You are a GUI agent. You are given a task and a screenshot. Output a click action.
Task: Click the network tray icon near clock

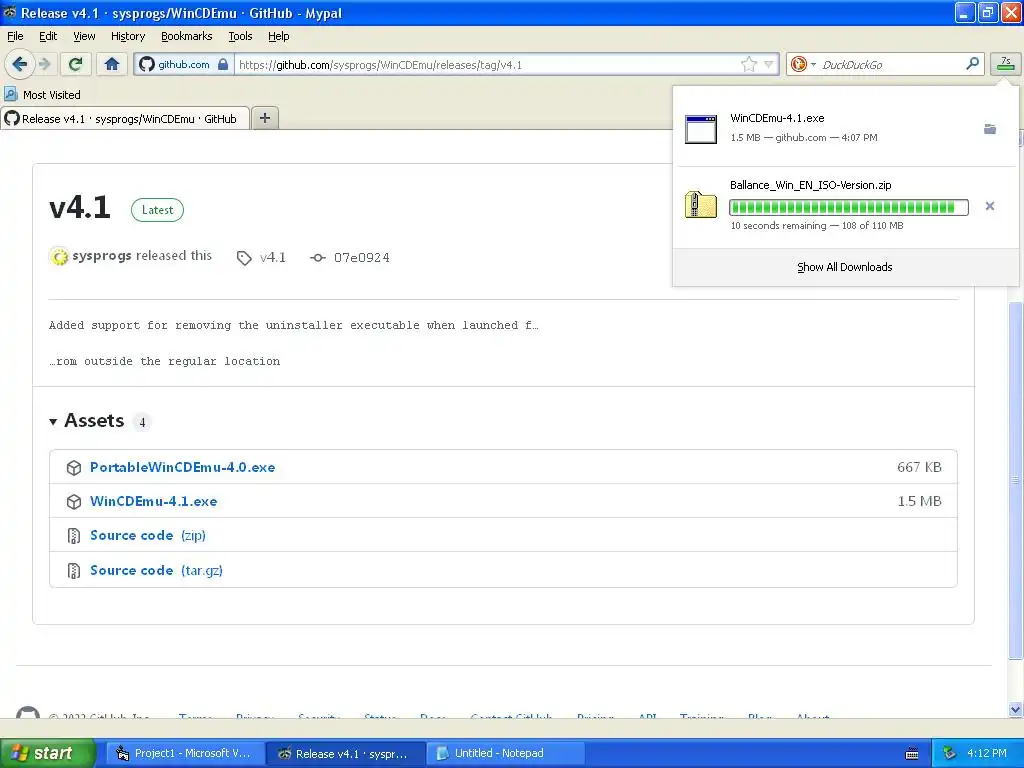(950, 753)
